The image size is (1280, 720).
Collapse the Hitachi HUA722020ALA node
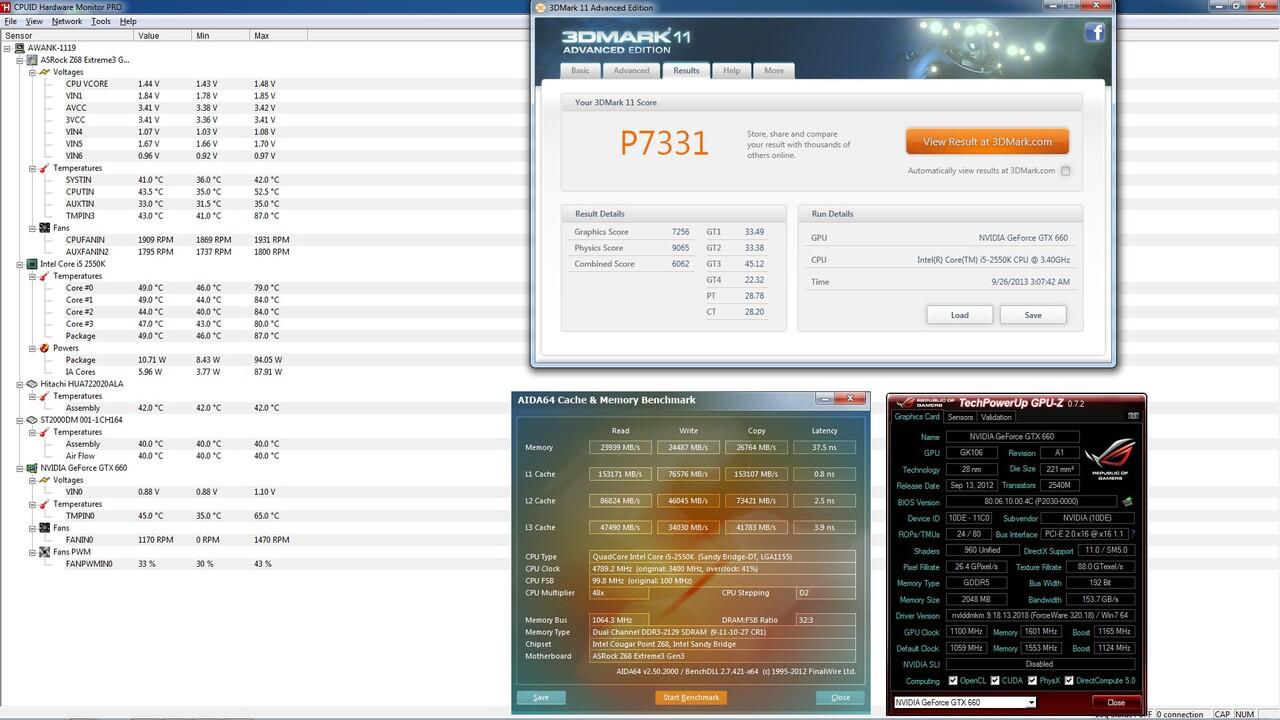20,384
